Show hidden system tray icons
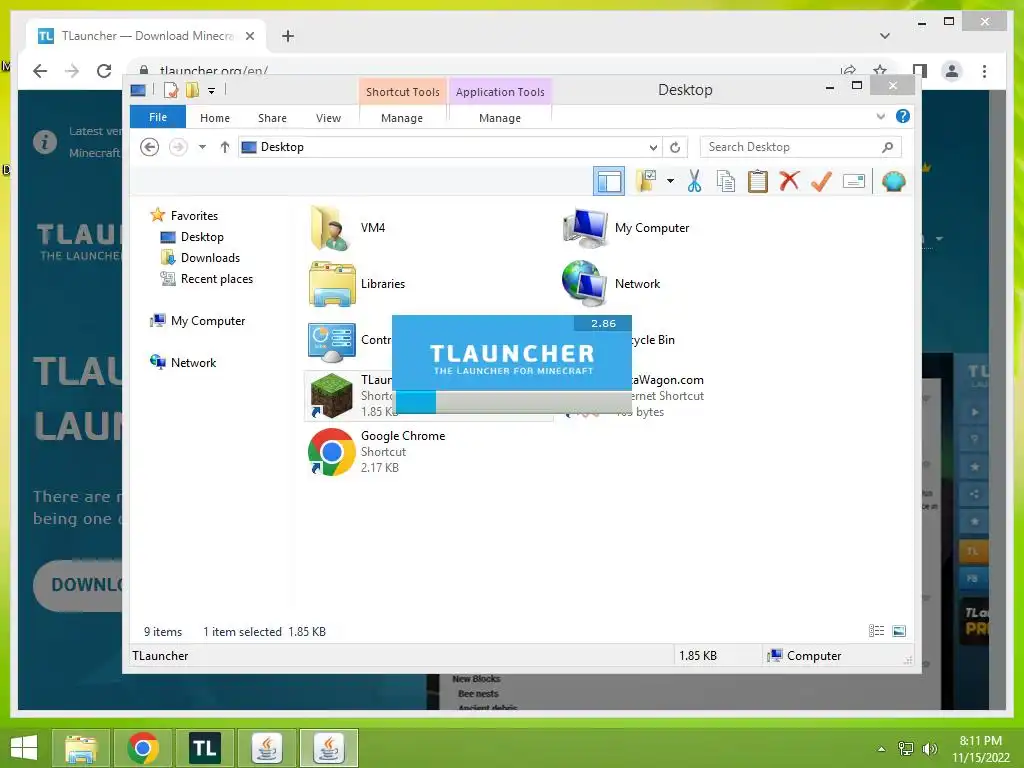The width and height of the screenshot is (1024, 768). click(882, 749)
